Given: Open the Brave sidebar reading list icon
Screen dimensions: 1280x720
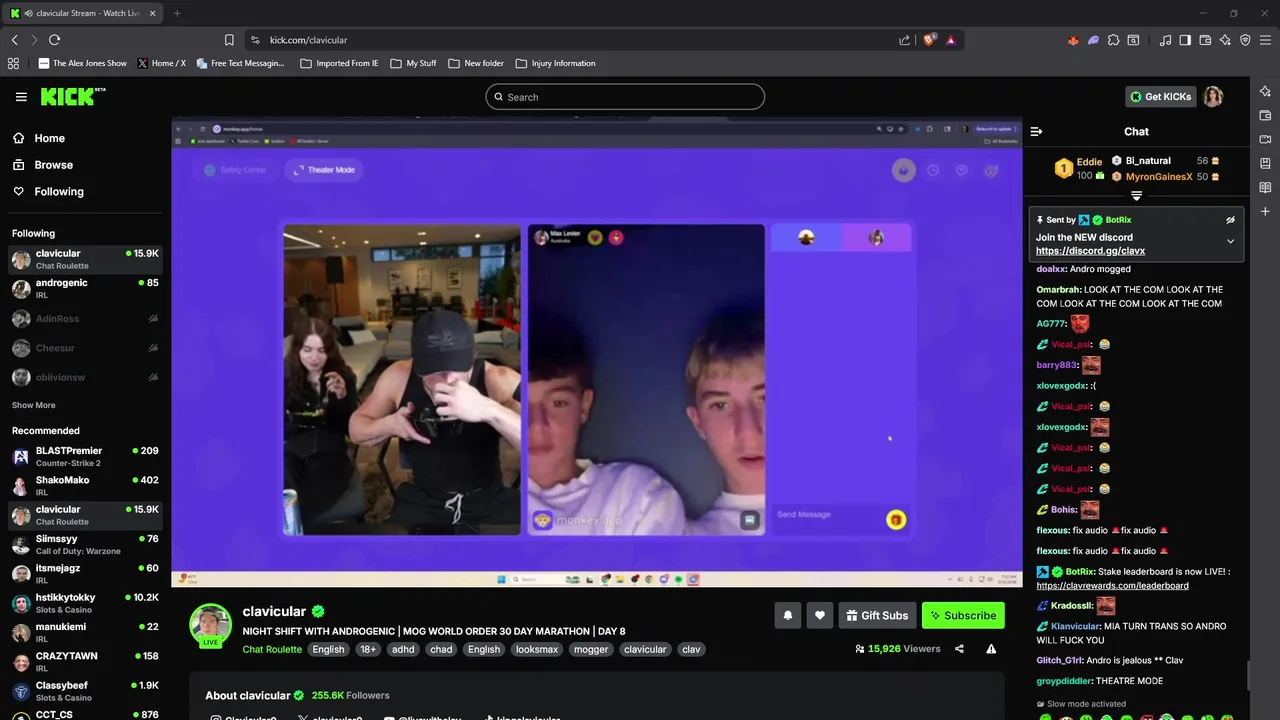Looking at the screenshot, I should coord(1265,187).
